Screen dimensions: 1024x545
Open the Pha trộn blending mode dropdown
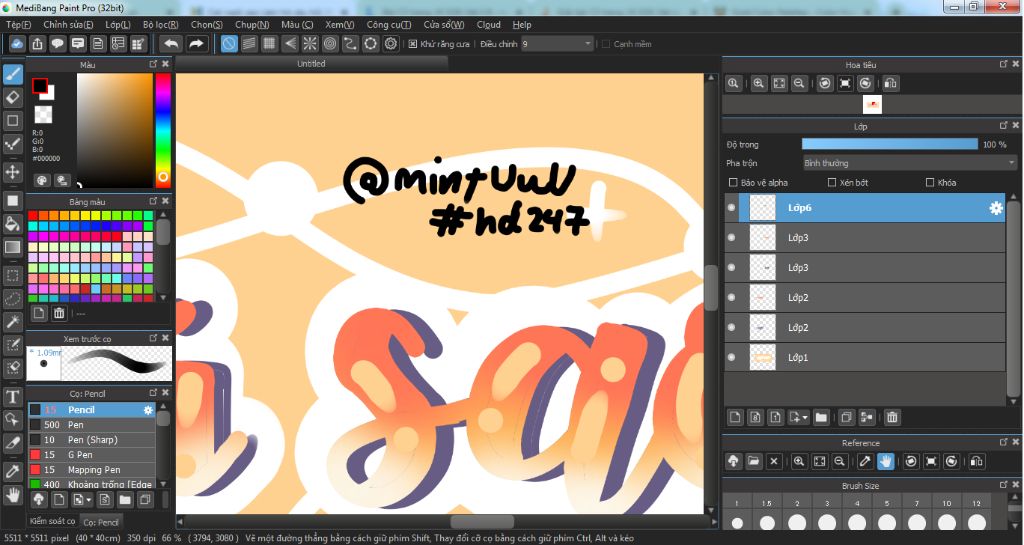coord(910,163)
